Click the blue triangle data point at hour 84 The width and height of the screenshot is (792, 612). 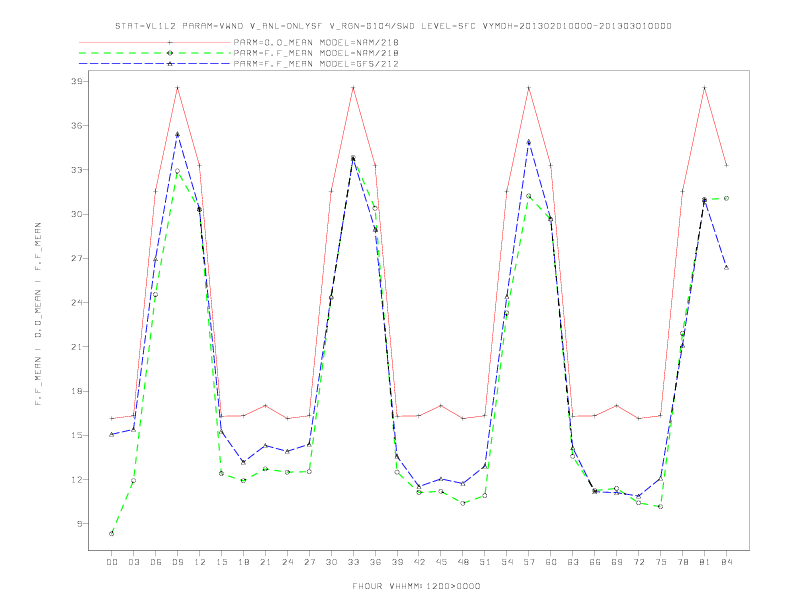click(x=727, y=268)
